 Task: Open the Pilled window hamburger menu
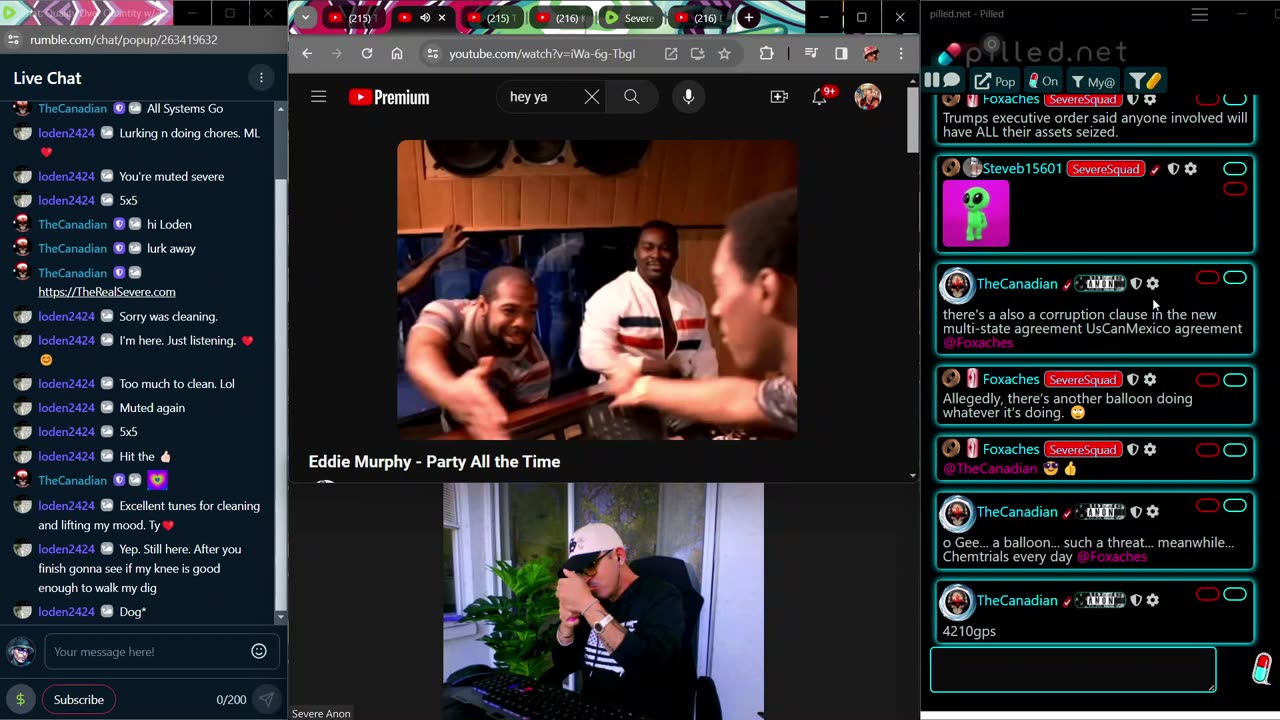click(x=1200, y=14)
